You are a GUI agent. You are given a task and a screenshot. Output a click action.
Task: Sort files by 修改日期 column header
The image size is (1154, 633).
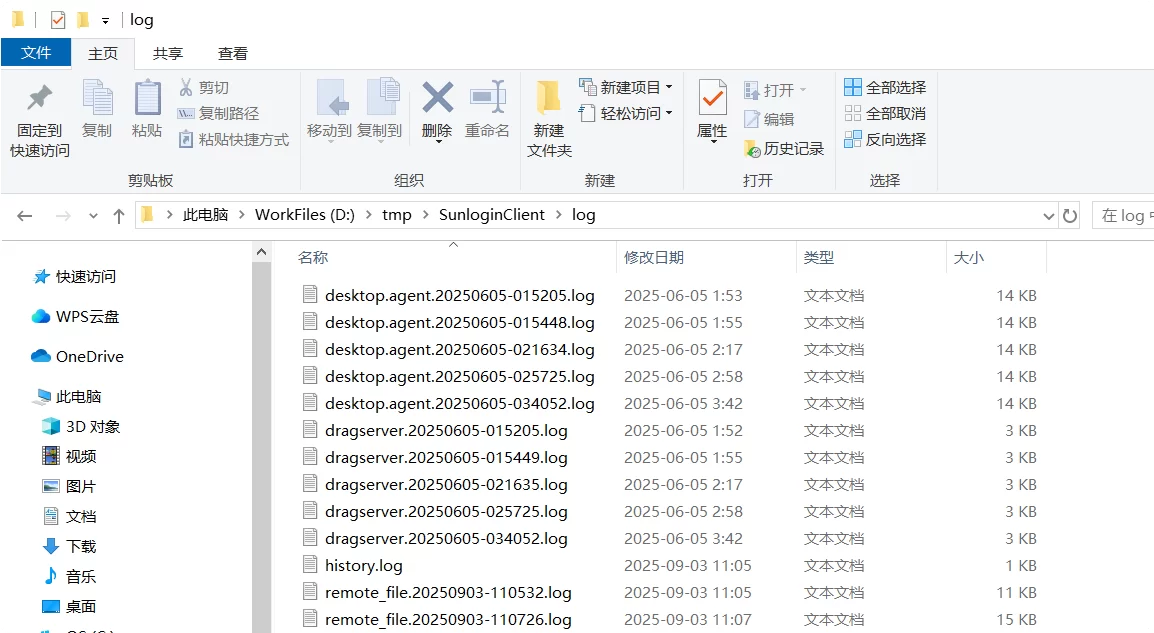point(654,258)
